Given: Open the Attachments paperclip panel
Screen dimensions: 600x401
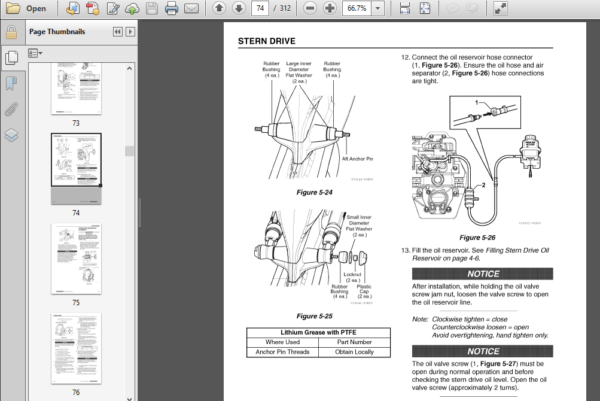Looking at the screenshot, I should coord(11,109).
